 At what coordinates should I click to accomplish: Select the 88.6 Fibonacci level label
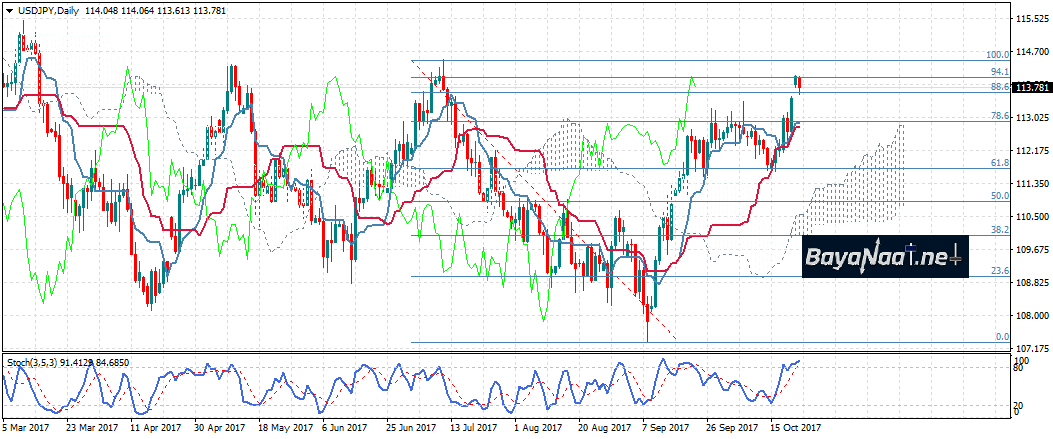tap(999, 88)
